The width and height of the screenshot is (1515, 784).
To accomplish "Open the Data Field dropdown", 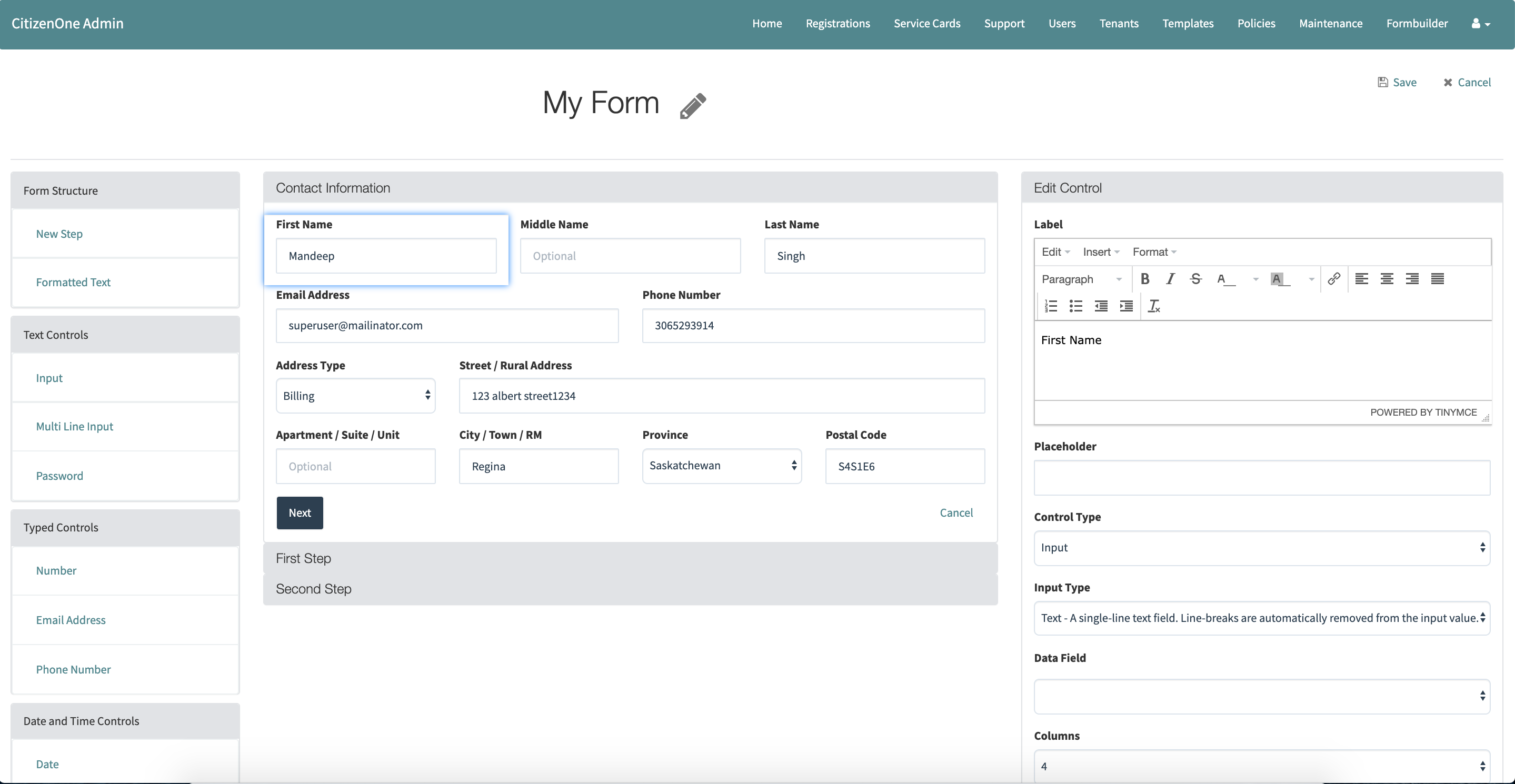I will pos(1261,697).
